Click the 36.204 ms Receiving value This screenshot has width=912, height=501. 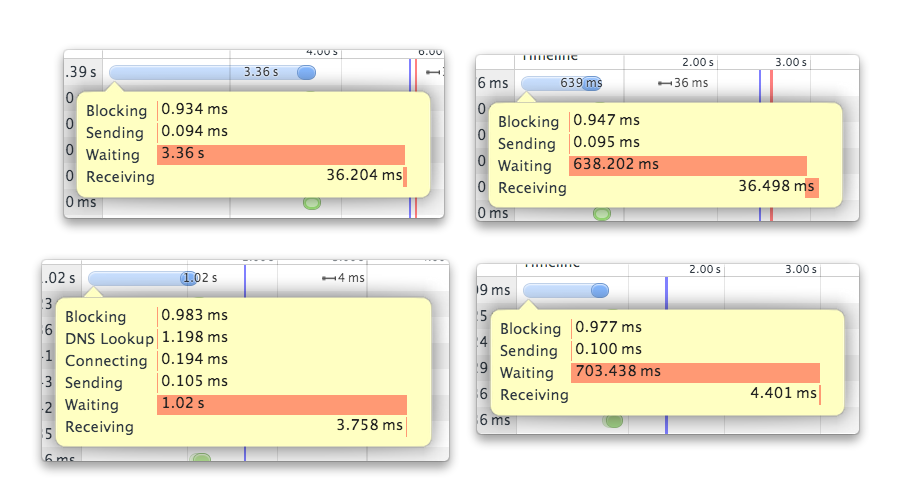[x=363, y=177]
